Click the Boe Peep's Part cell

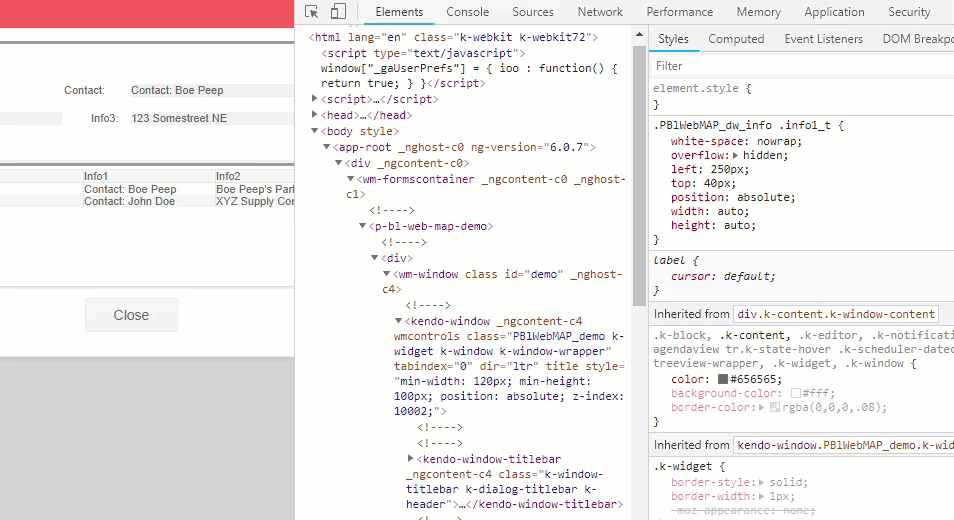(255, 189)
